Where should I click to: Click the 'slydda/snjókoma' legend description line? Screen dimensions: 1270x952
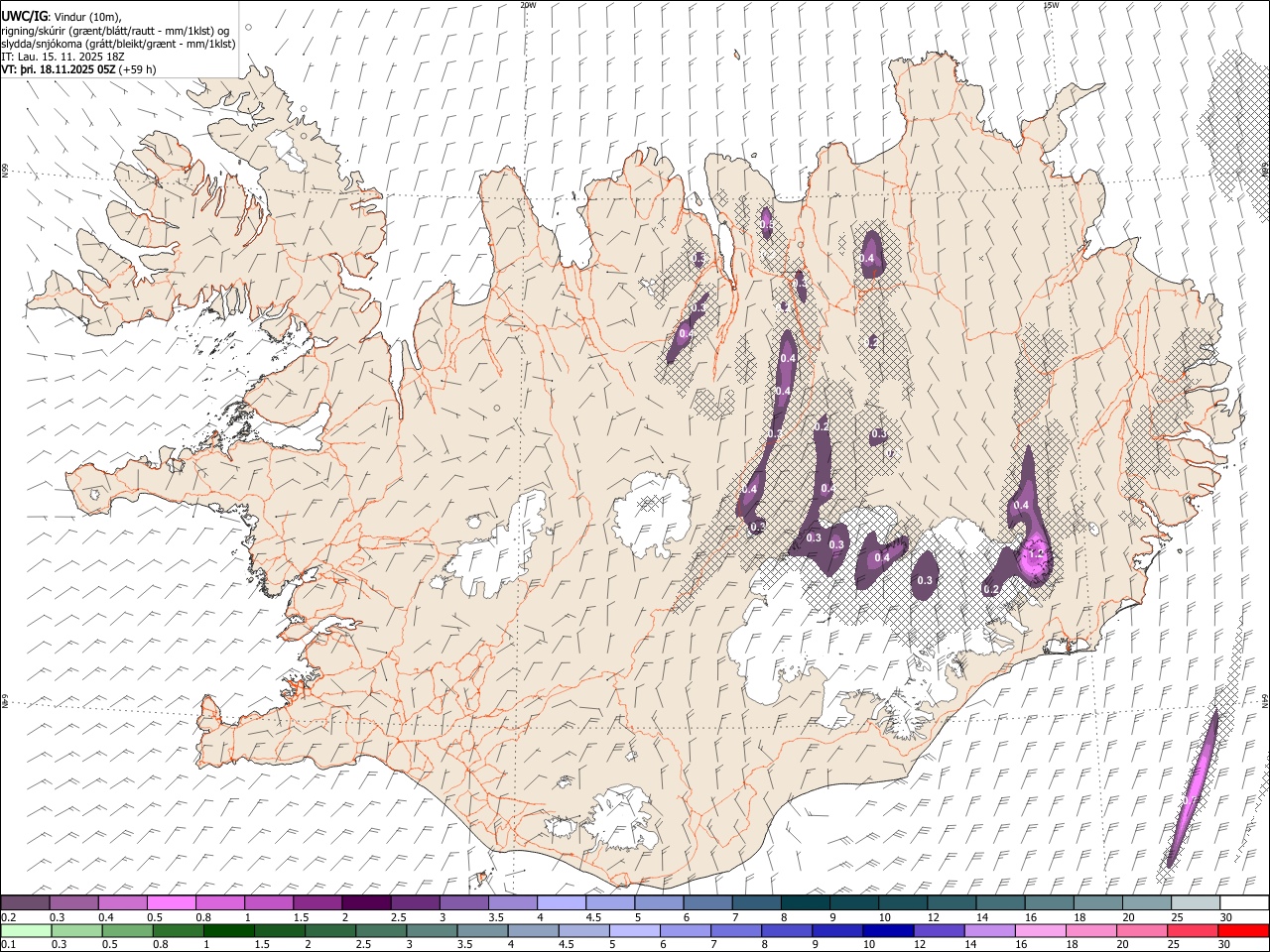click(x=118, y=44)
